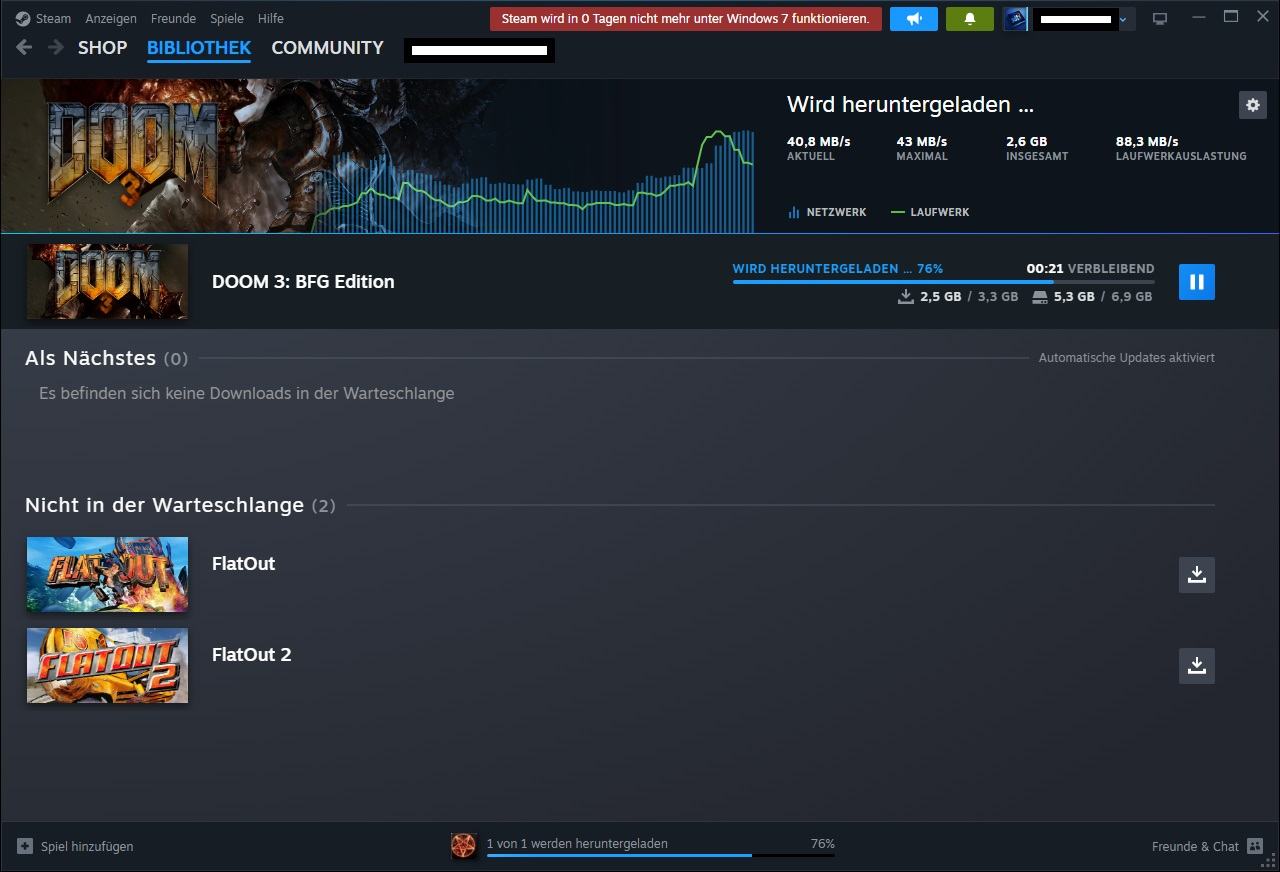Viewport: 1280px width, 872px height.
Task: Click 'Wird heruntergeladen ...' heading
Action: pyautogui.click(x=910, y=105)
